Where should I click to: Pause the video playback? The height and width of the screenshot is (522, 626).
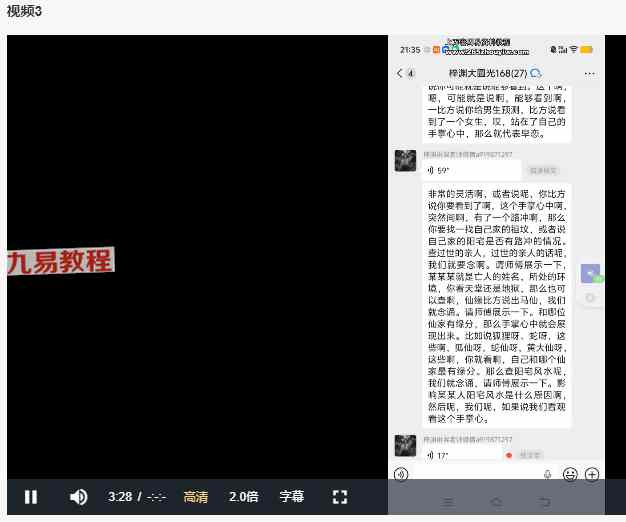[31, 497]
